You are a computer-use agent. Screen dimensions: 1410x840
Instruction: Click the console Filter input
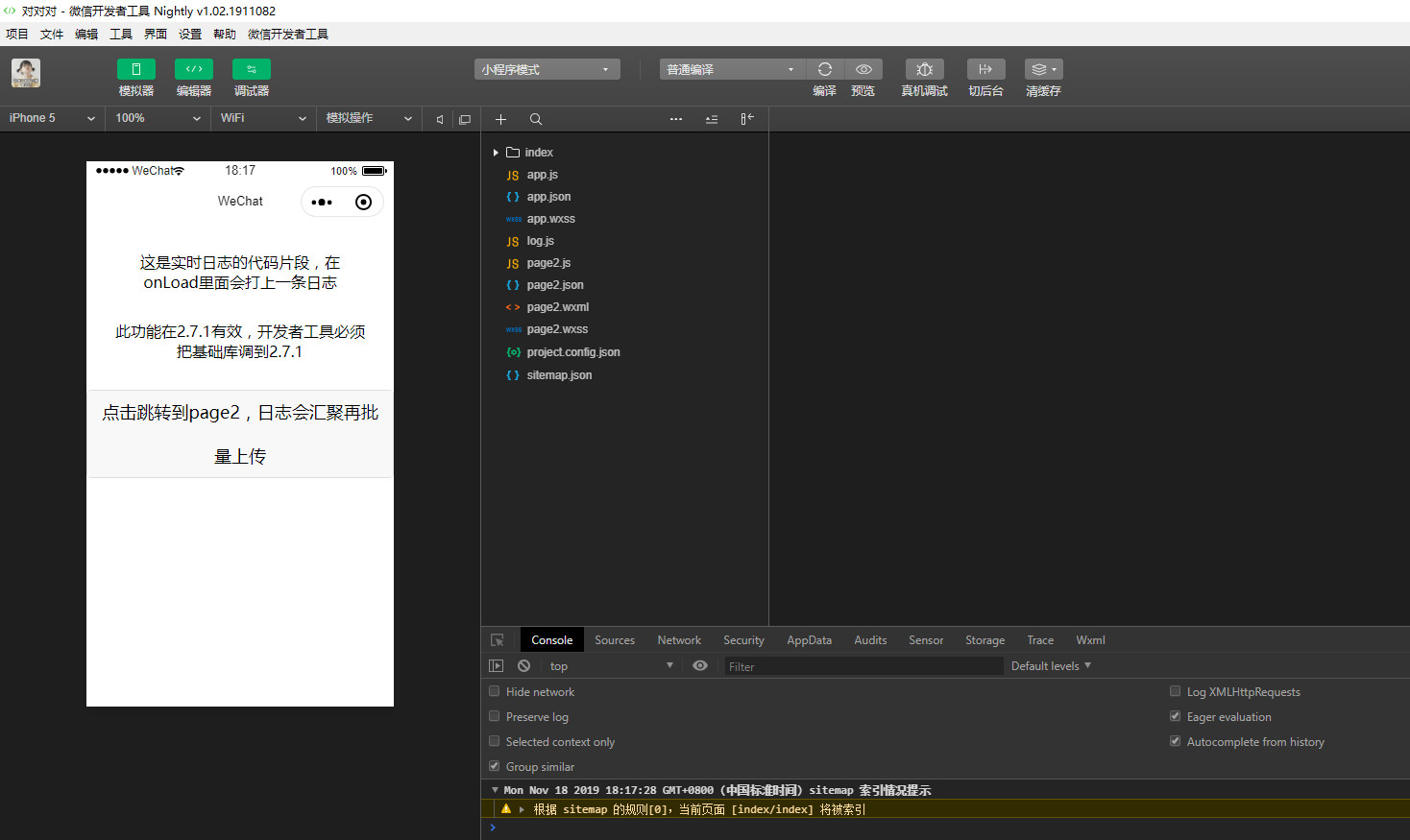863,666
